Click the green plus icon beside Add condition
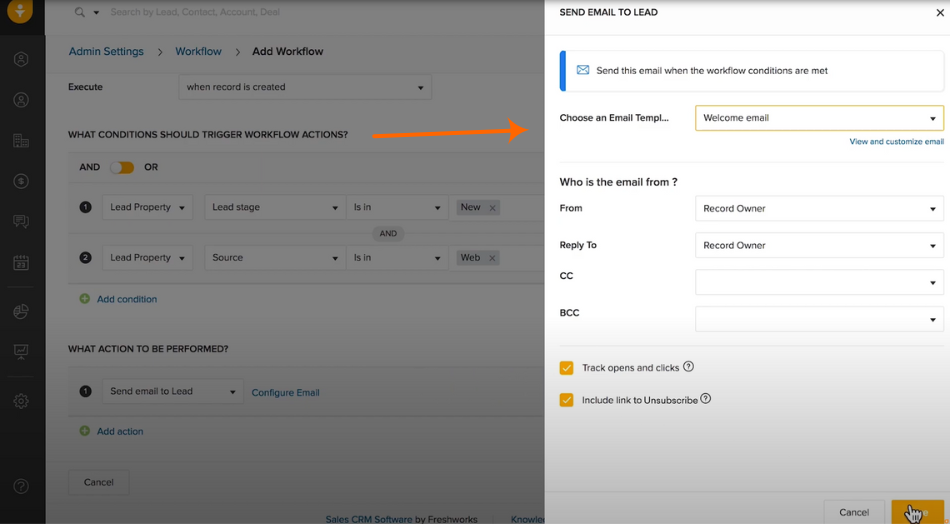 (85, 299)
